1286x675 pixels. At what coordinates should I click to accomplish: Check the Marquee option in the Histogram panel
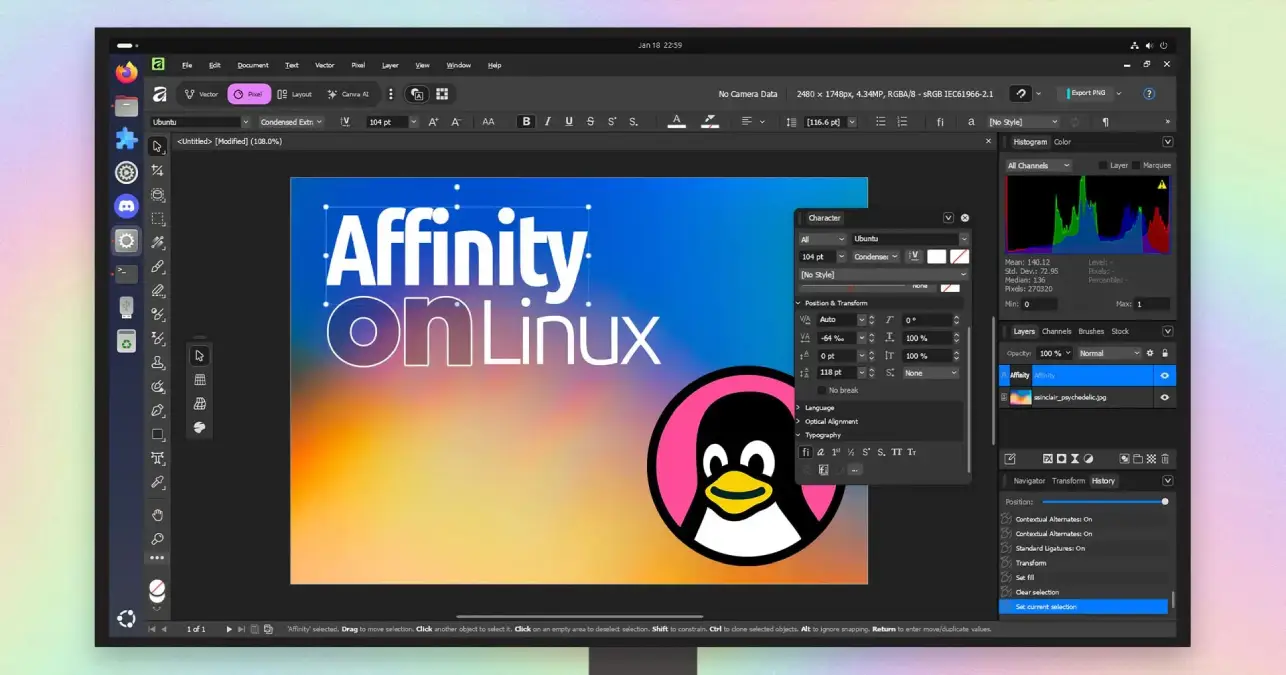1136,164
